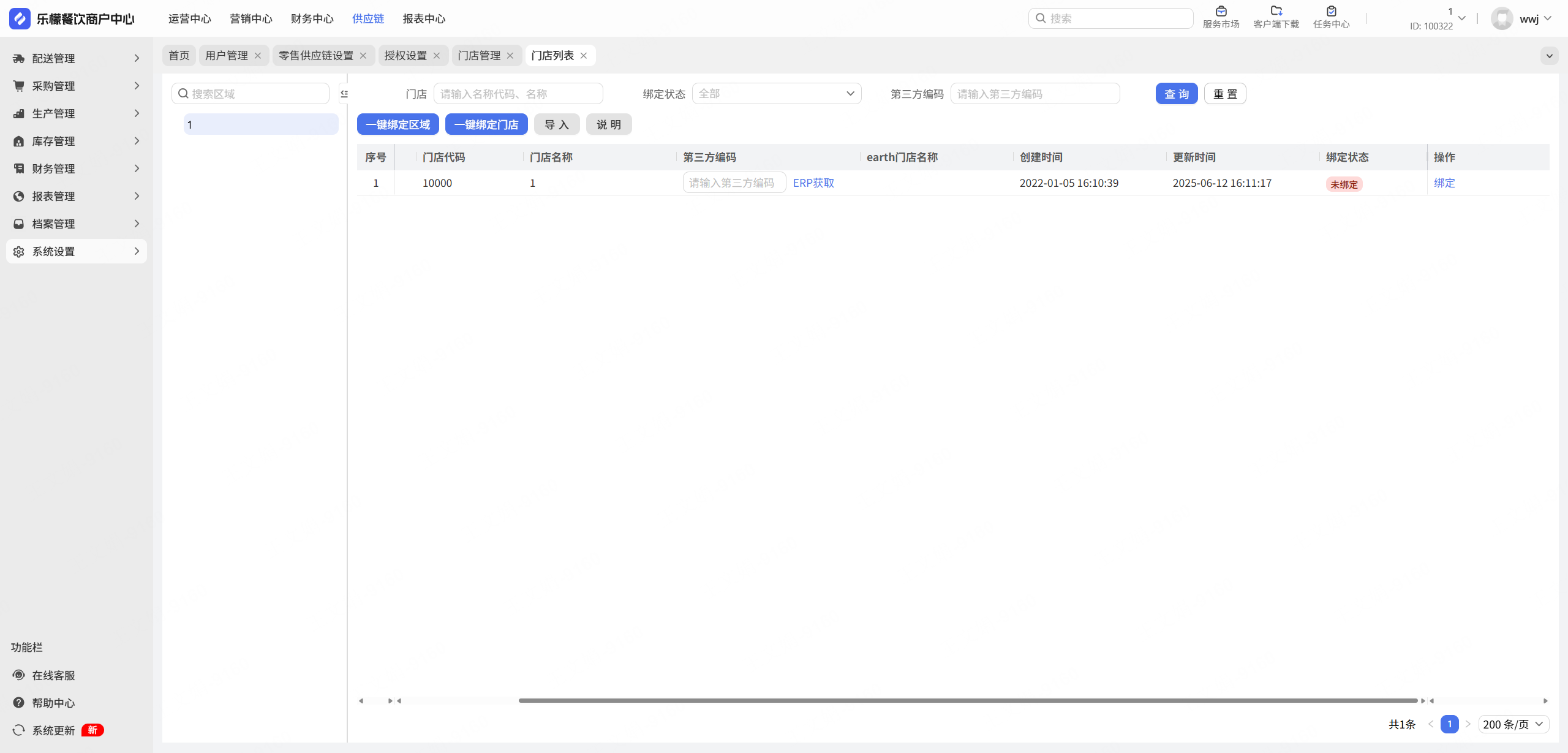The height and width of the screenshot is (753, 1568).
Task: Collapse the region tree panel toggle
Action: tap(344, 94)
